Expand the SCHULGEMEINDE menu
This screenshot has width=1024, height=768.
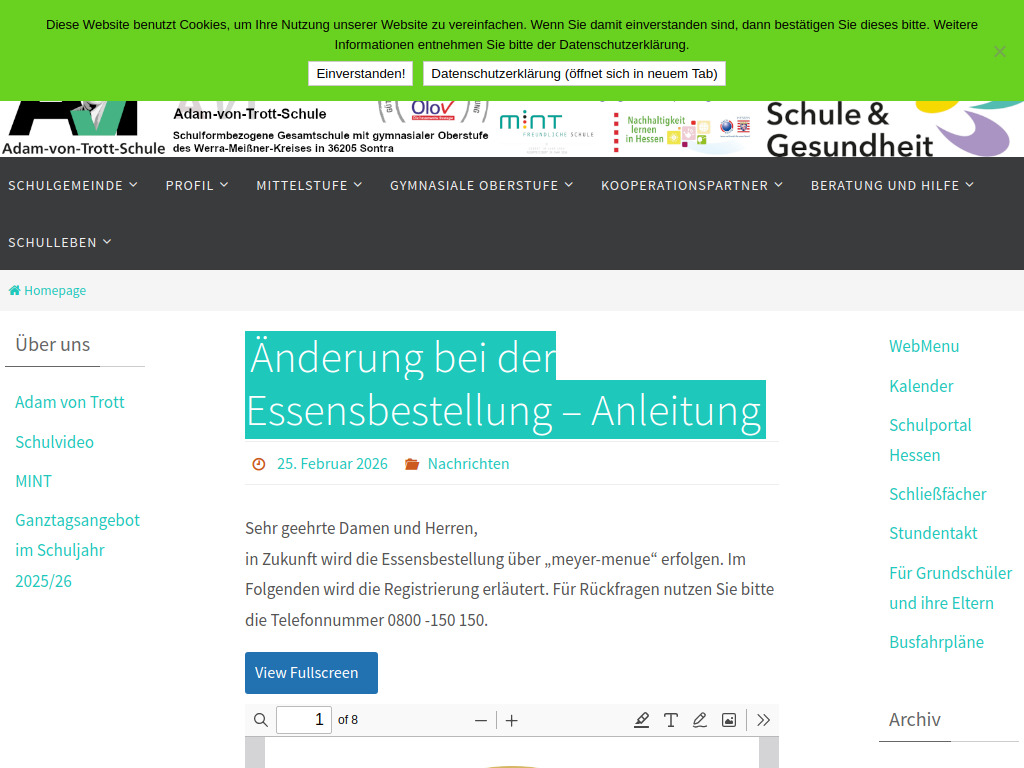click(73, 185)
